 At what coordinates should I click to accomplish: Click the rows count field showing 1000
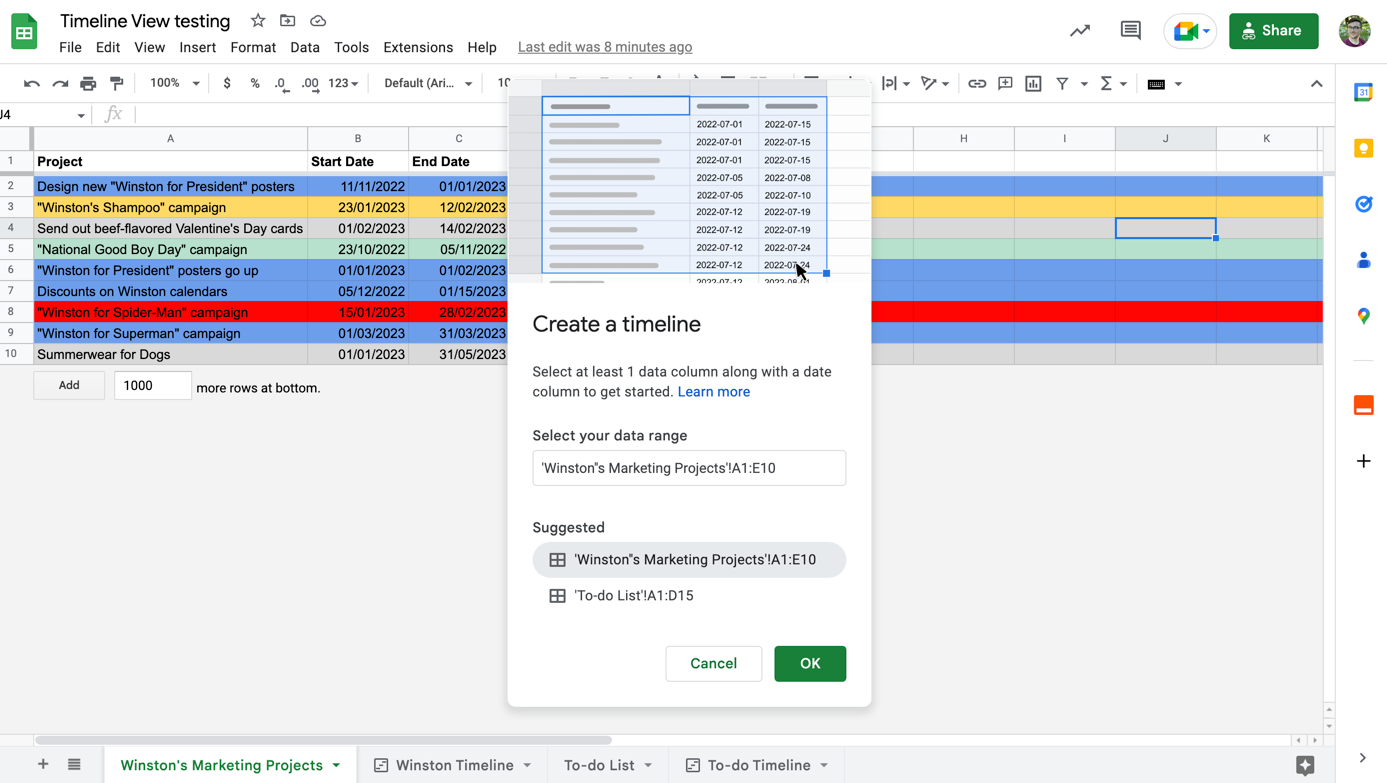(153, 385)
